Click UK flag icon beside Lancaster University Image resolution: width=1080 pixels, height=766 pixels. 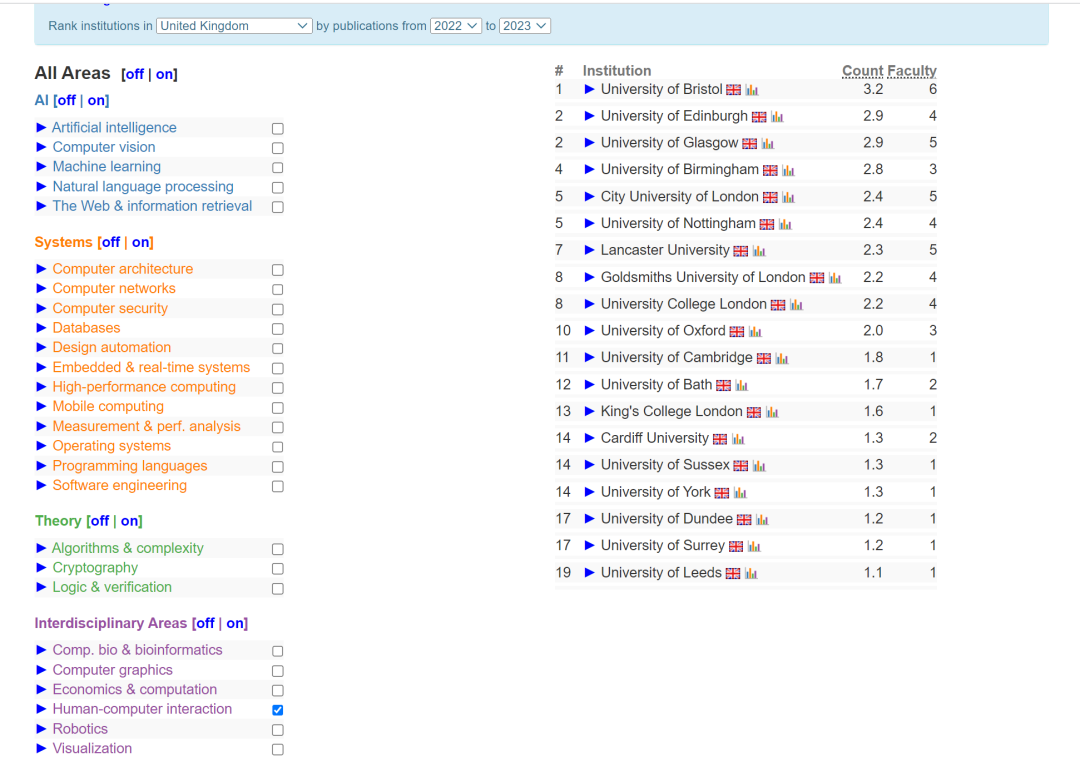point(740,251)
